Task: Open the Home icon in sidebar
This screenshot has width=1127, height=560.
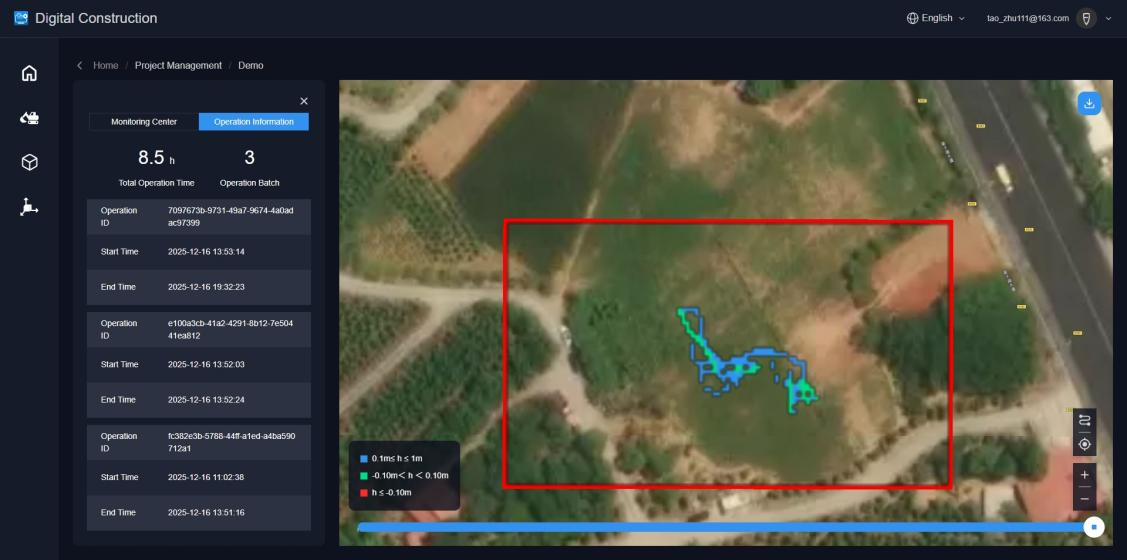Action: click(30, 73)
